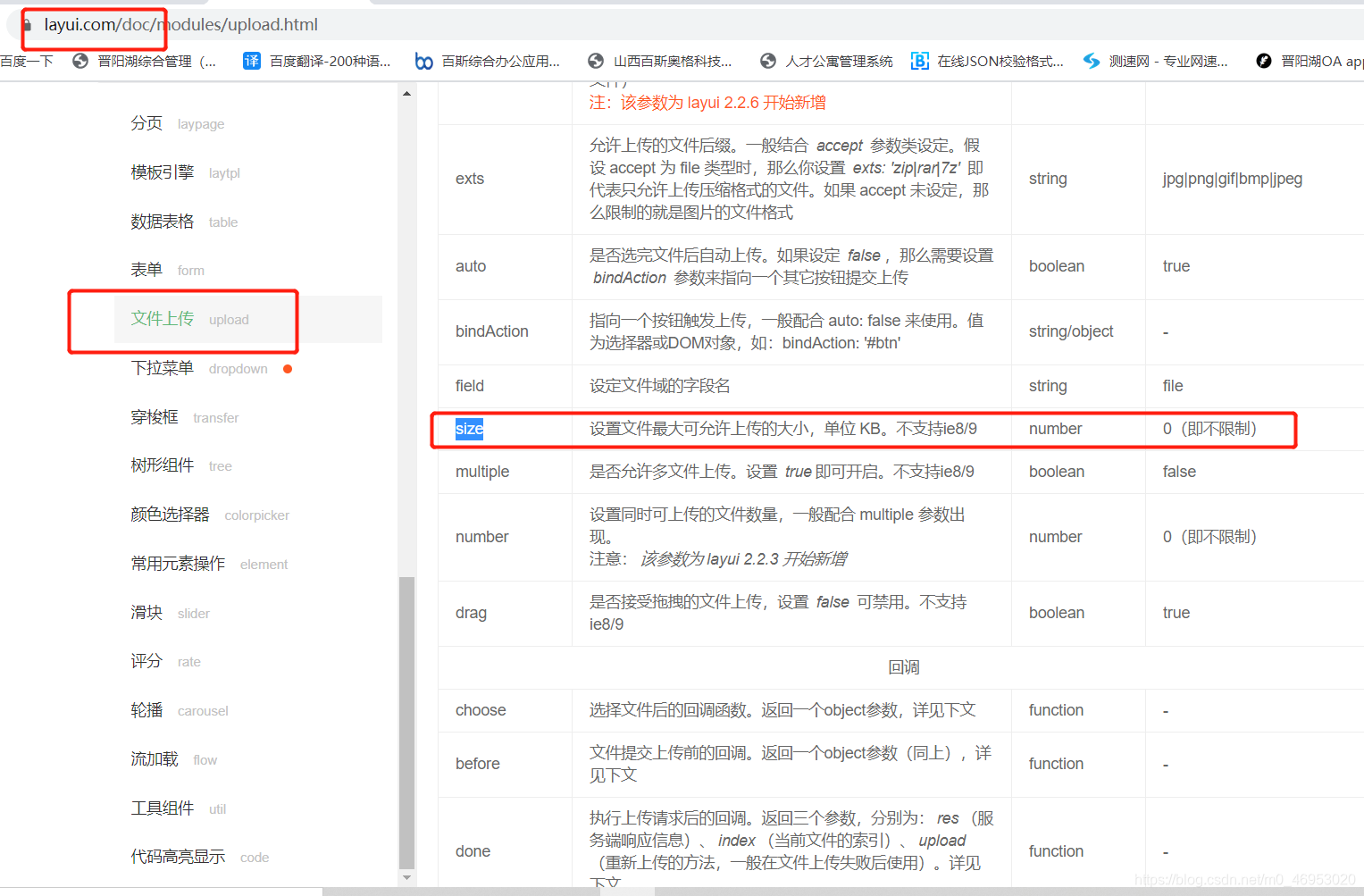Click the globe favicon beside 人才公寓管理系统
Screen dimensions: 1364x896
(x=767, y=61)
